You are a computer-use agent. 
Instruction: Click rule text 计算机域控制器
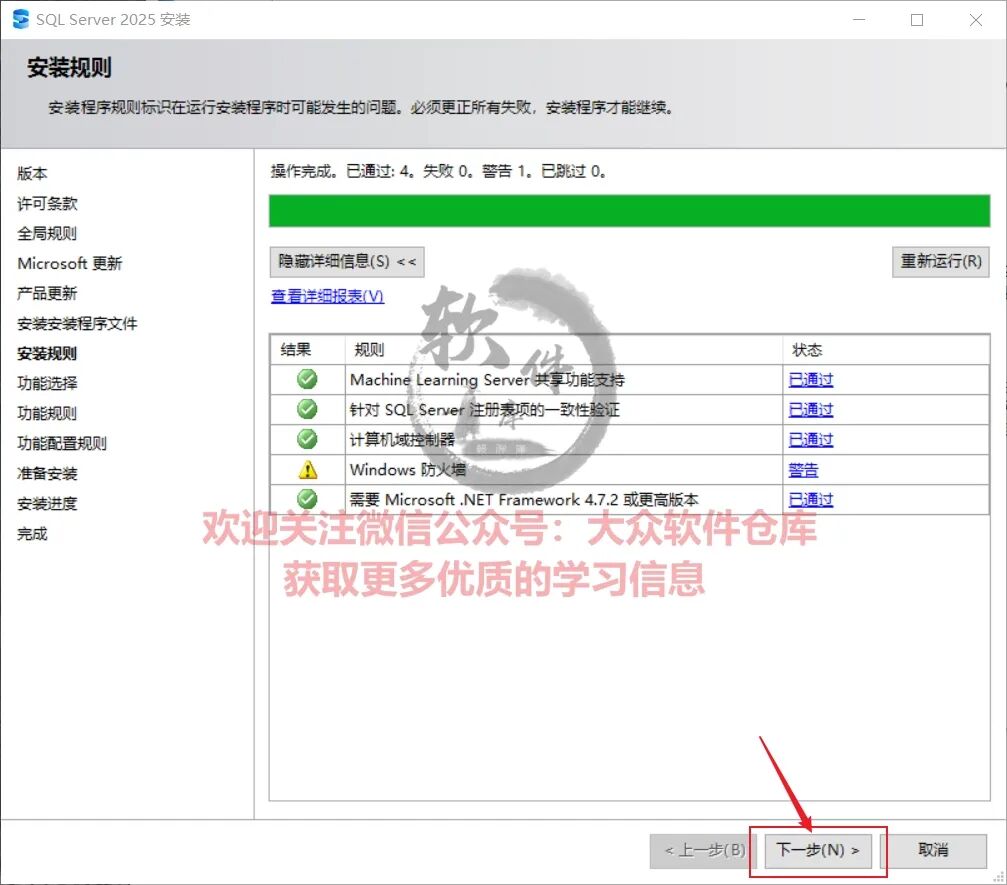point(402,440)
